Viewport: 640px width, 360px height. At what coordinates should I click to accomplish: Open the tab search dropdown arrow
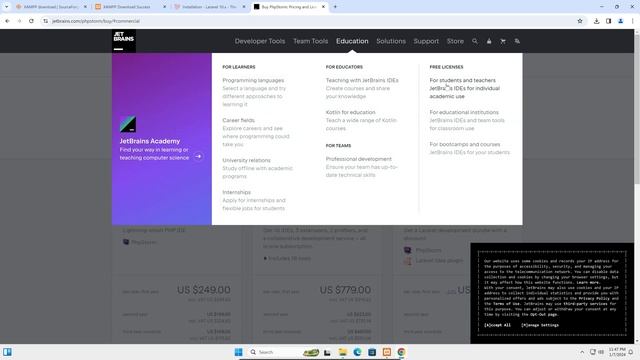(x=7, y=7)
